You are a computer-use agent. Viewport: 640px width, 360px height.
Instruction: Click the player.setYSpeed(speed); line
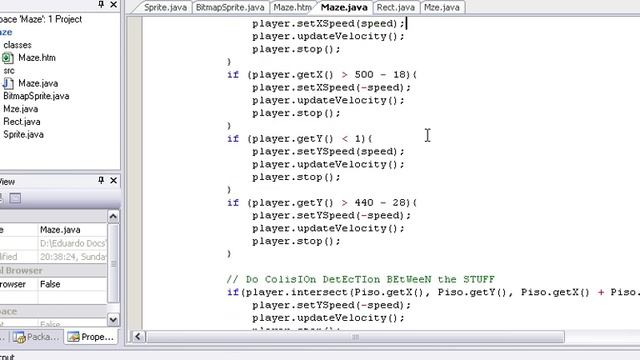[328, 151]
